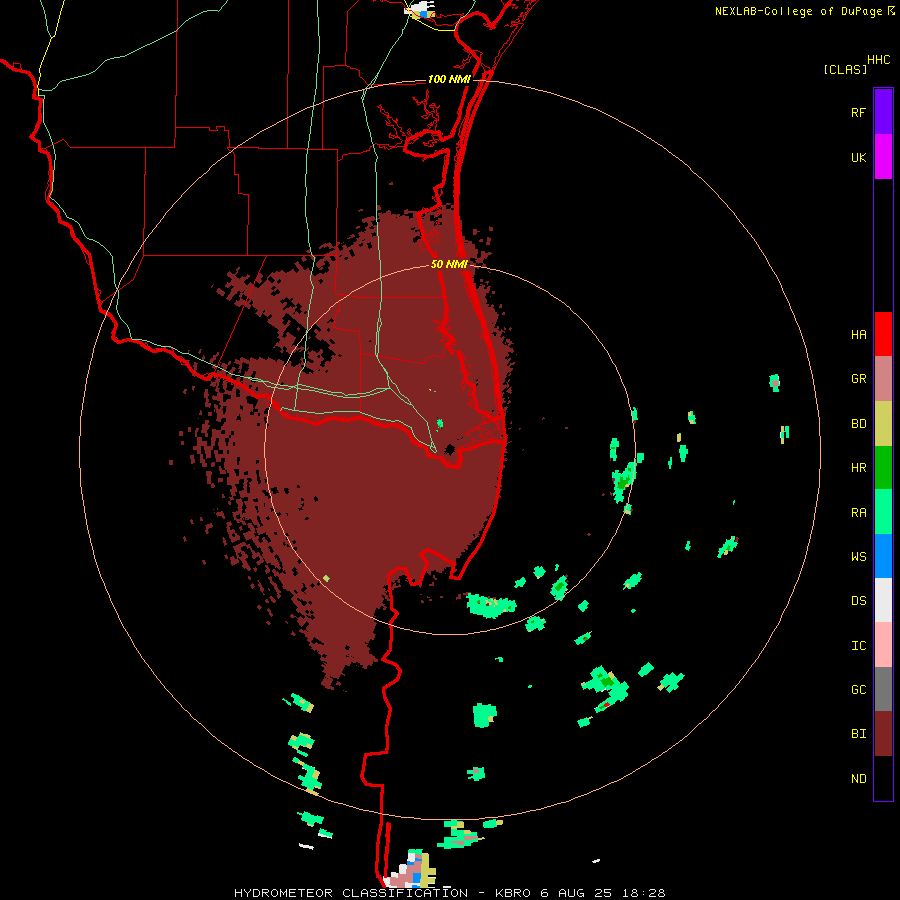Click the NEXLAB-College of DuPage credit text
Viewport: 900px width, 900px height.
click(798, 11)
